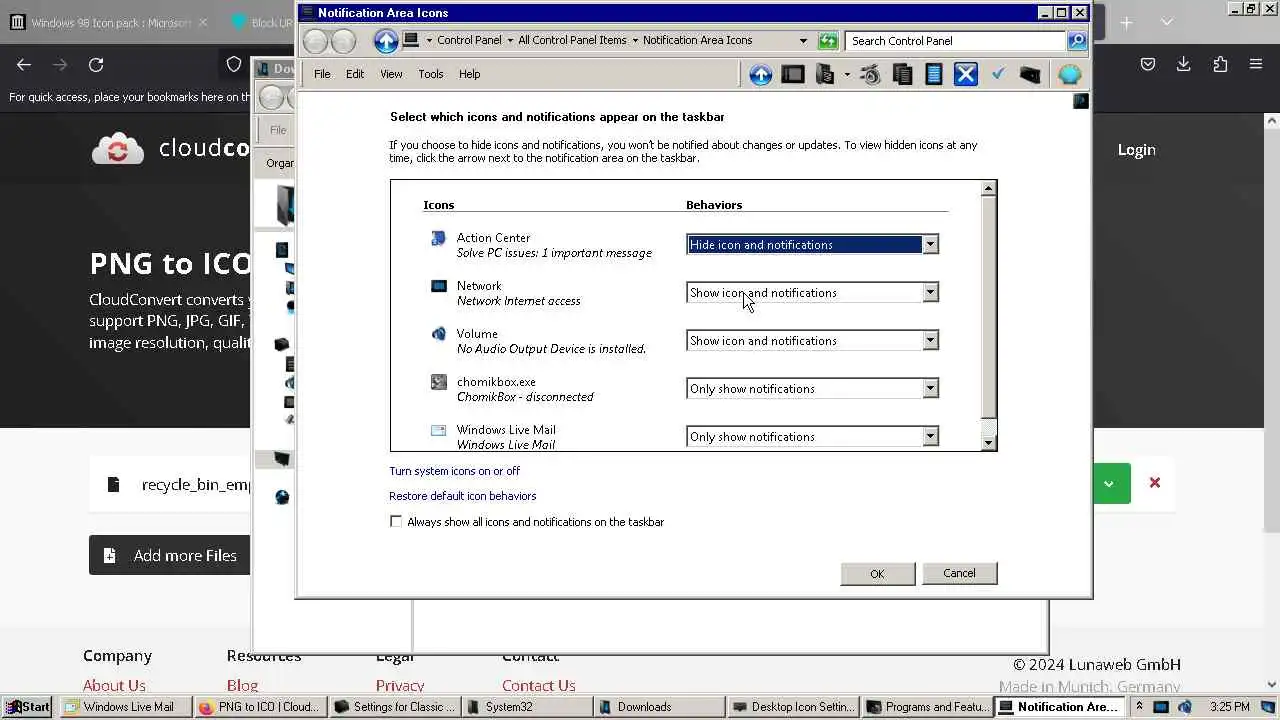Screen dimensions: 1280x720
Task: Switch to Windows 98 Icon pack browser tab
Action: (107, 22)
